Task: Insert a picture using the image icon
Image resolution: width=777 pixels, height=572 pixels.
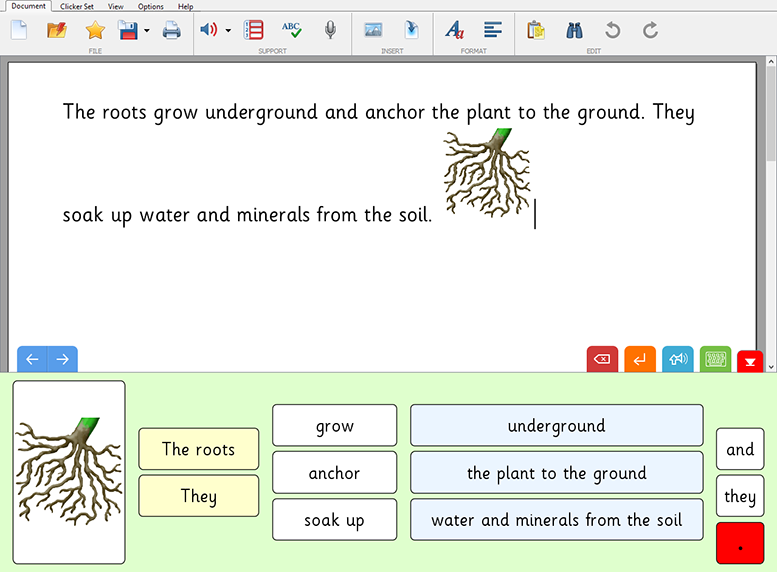Action: click(373, 30)
